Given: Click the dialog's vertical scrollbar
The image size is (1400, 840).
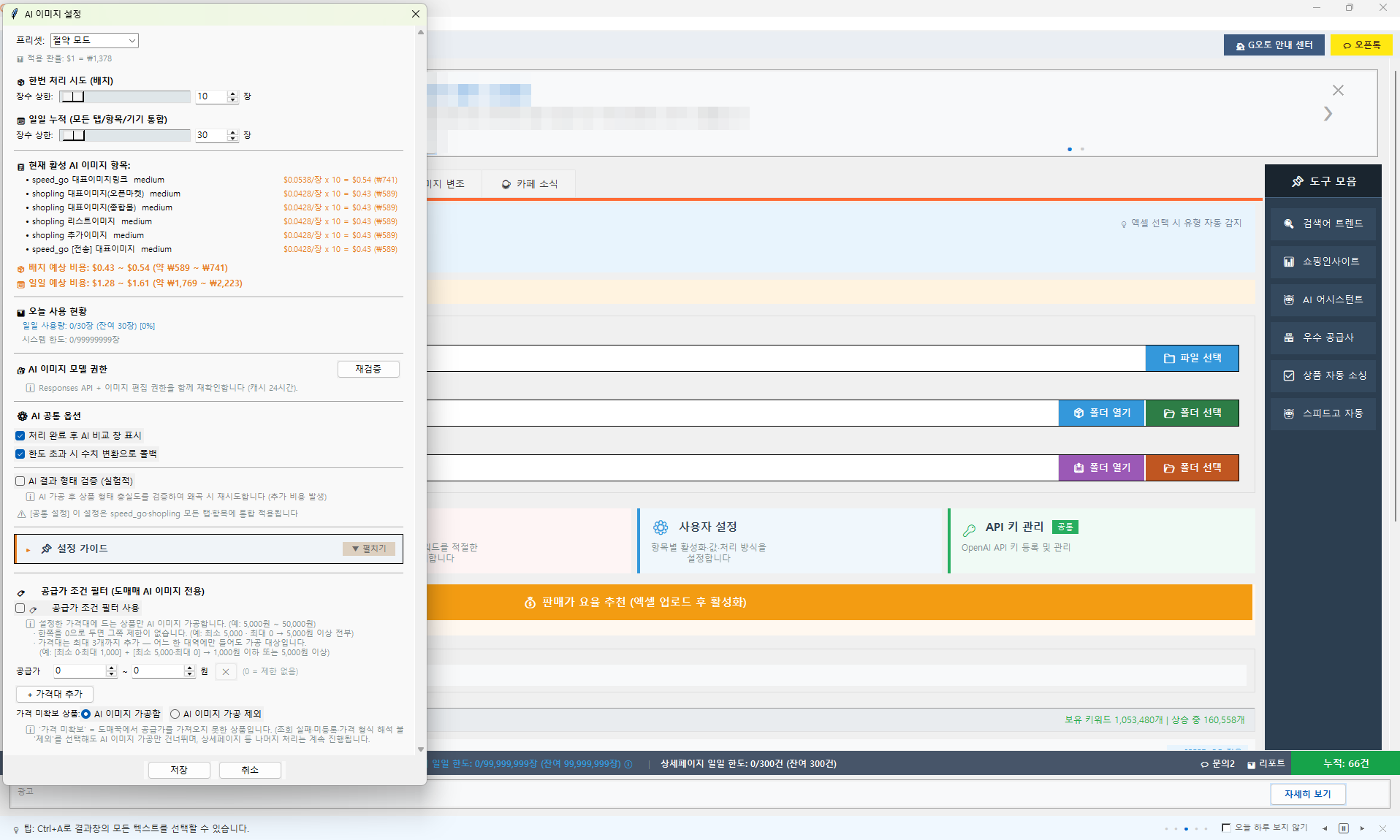Looking at the screenshot, I should pyautogui.click(x=421, y=391).
